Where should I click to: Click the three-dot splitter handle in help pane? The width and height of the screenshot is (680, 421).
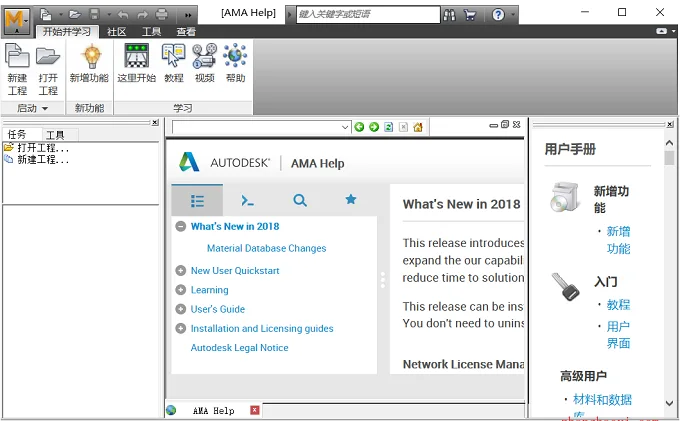pos(382,280)
